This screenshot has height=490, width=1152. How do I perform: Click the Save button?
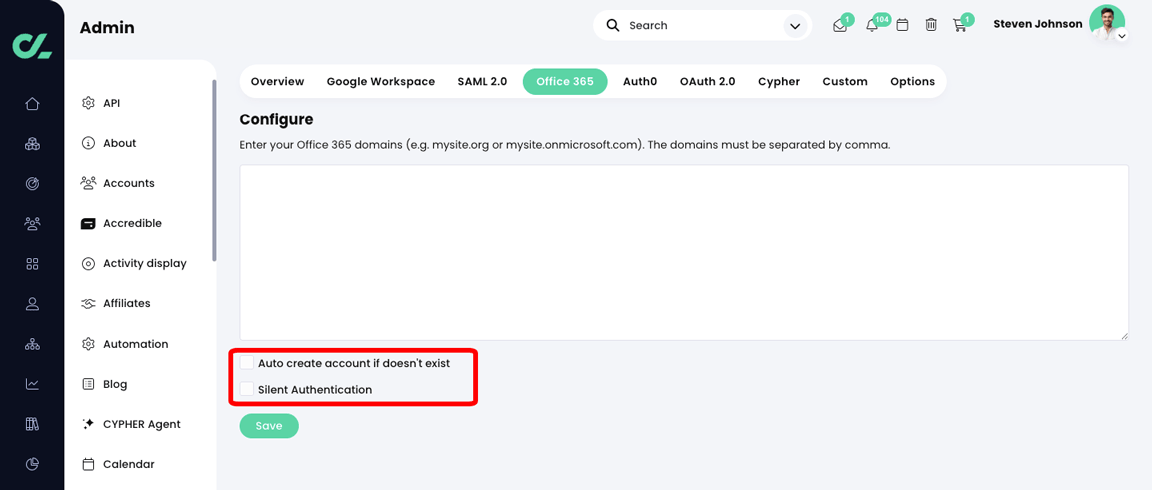(x=269, y=426)
